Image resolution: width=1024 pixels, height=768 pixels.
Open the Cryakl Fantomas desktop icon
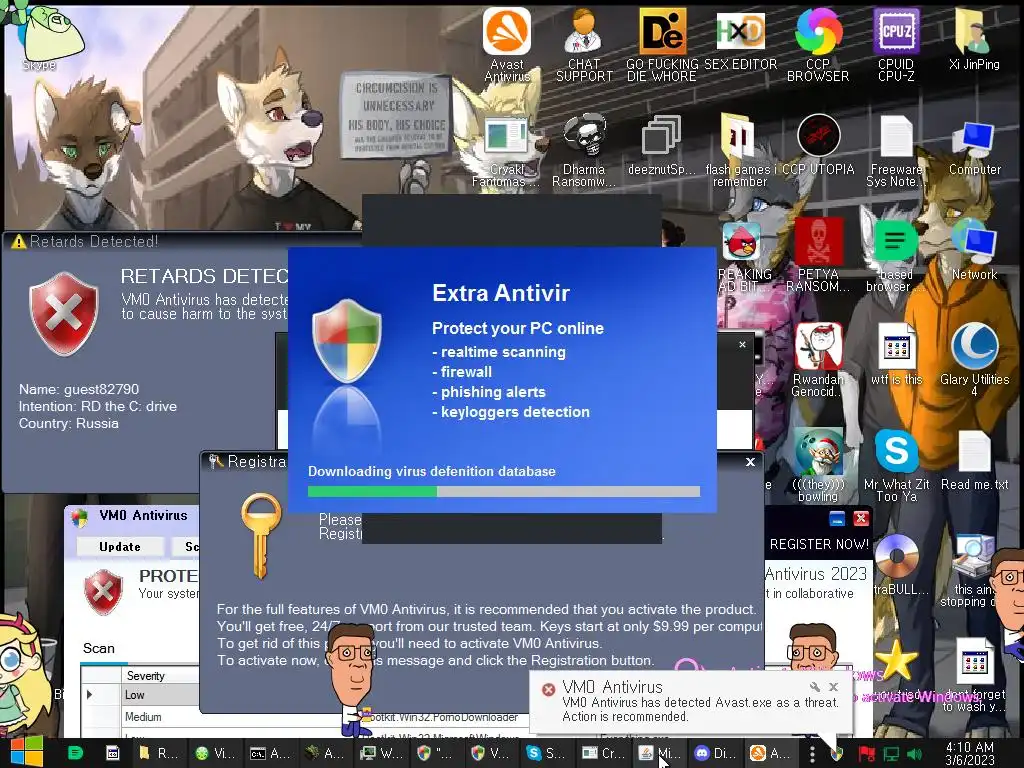507,150
